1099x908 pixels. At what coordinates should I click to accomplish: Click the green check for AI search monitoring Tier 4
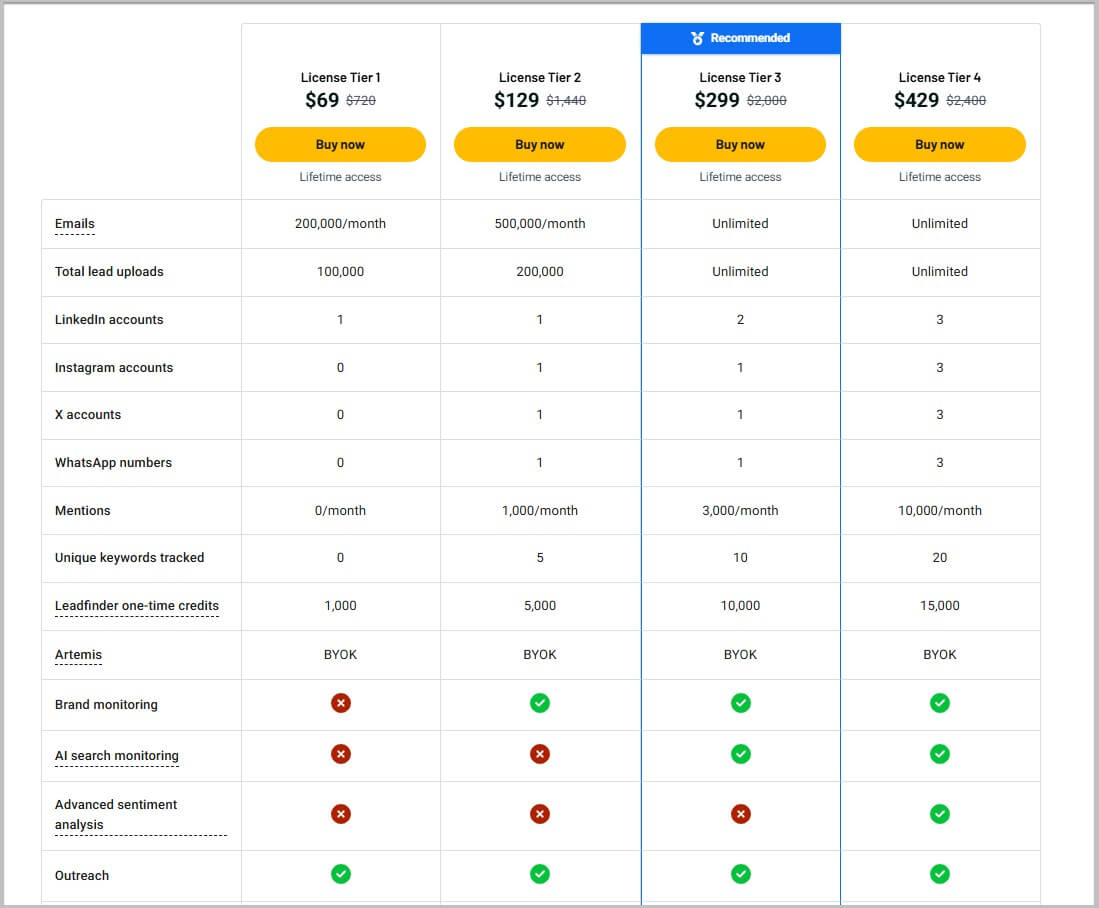click(939, 754)
